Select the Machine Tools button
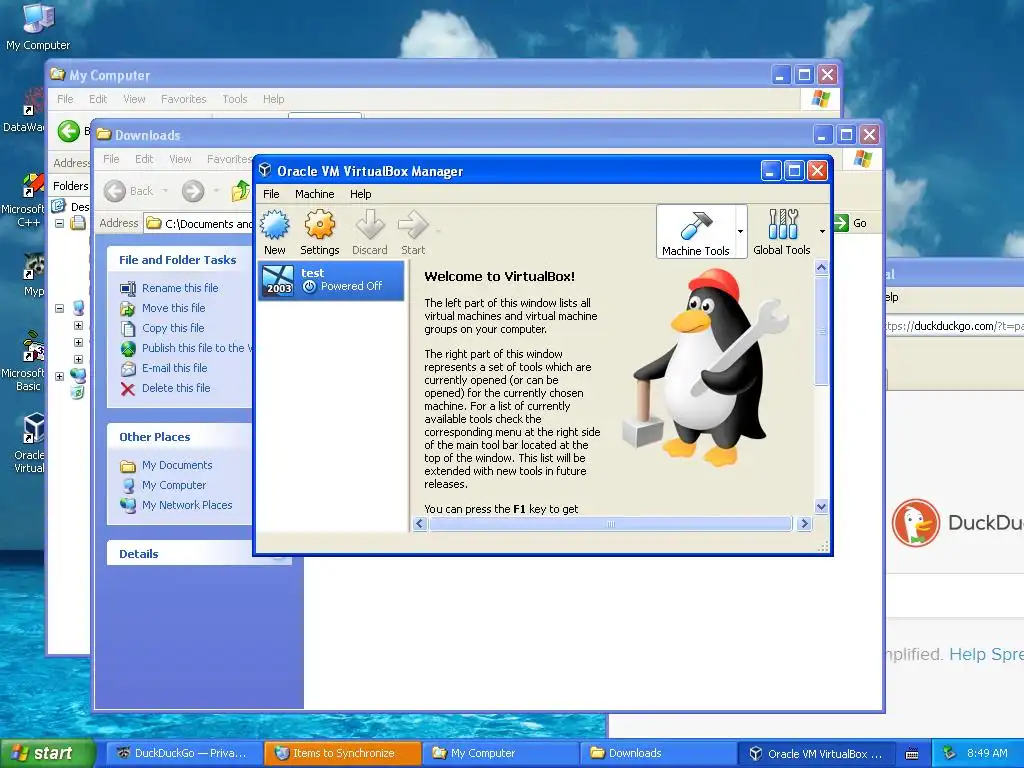Screen dimensions: 1024x768 [x=696, y=232]
